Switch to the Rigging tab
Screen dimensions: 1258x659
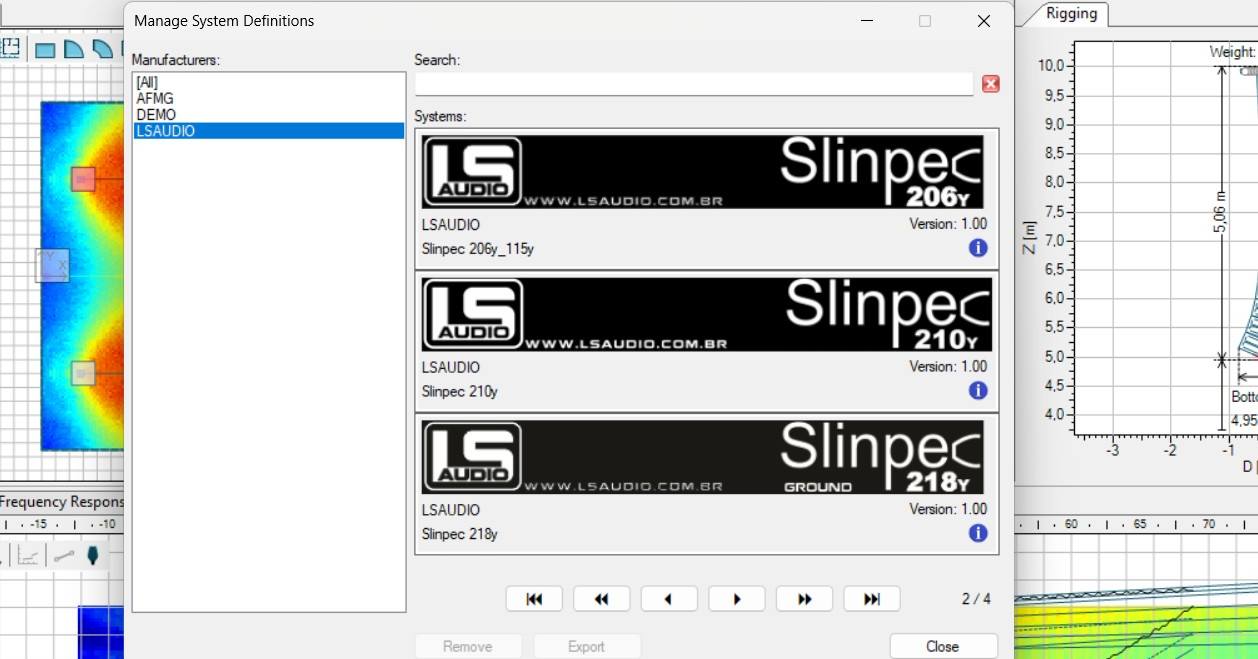point(1071,13)
